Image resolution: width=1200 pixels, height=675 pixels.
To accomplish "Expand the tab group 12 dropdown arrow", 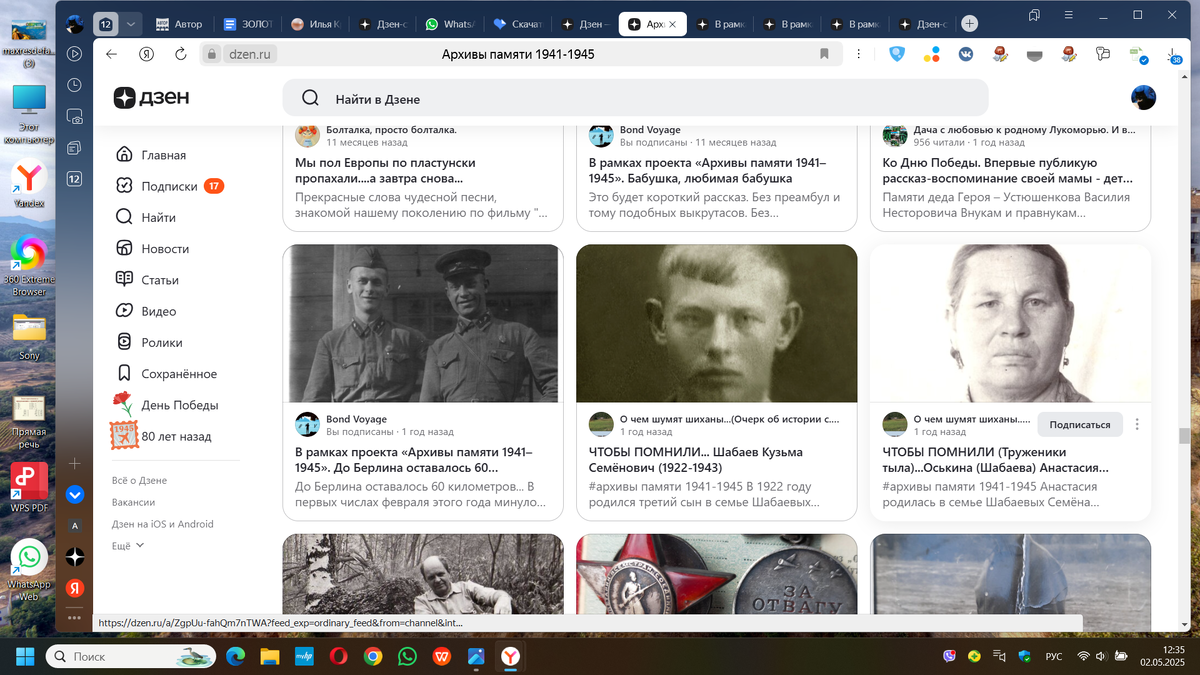I will [131, 24].
